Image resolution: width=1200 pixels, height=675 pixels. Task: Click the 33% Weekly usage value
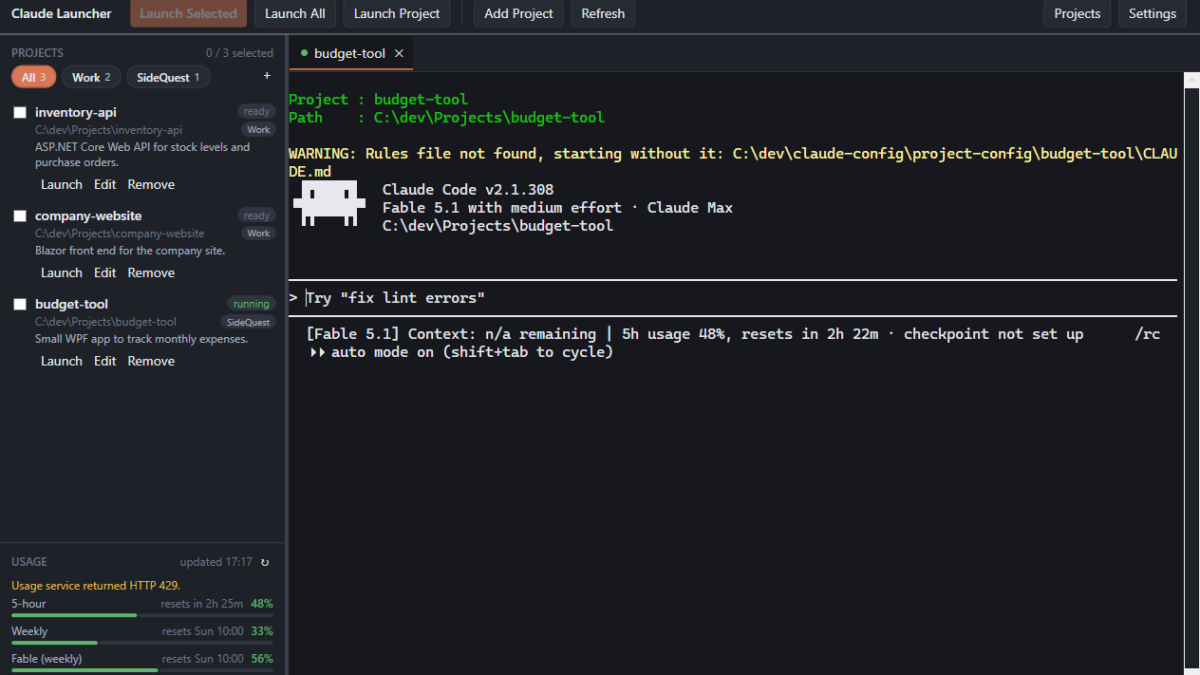262,631
